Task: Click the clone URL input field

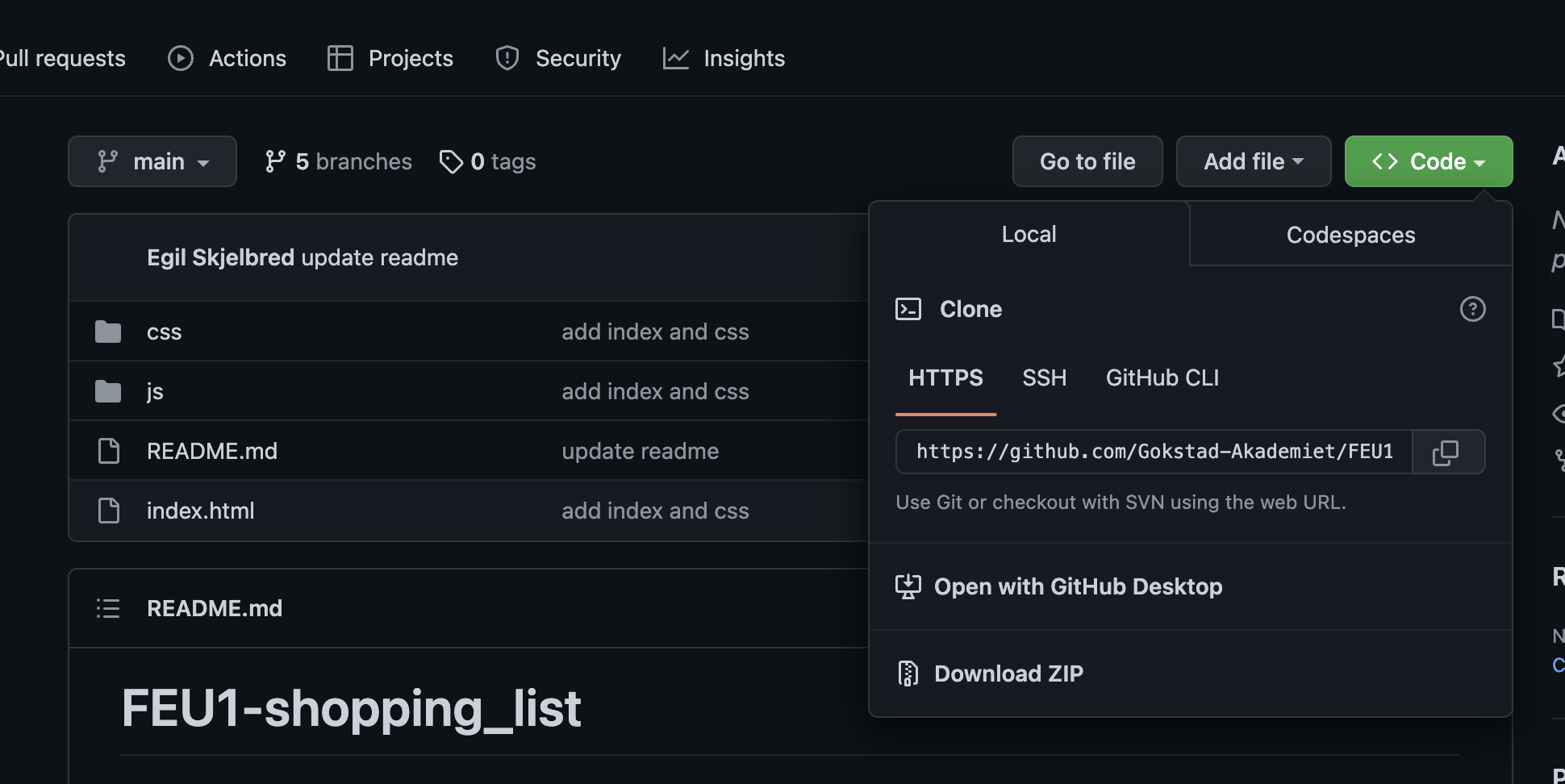Action: pyautogui.click(x=1154, y=452)
